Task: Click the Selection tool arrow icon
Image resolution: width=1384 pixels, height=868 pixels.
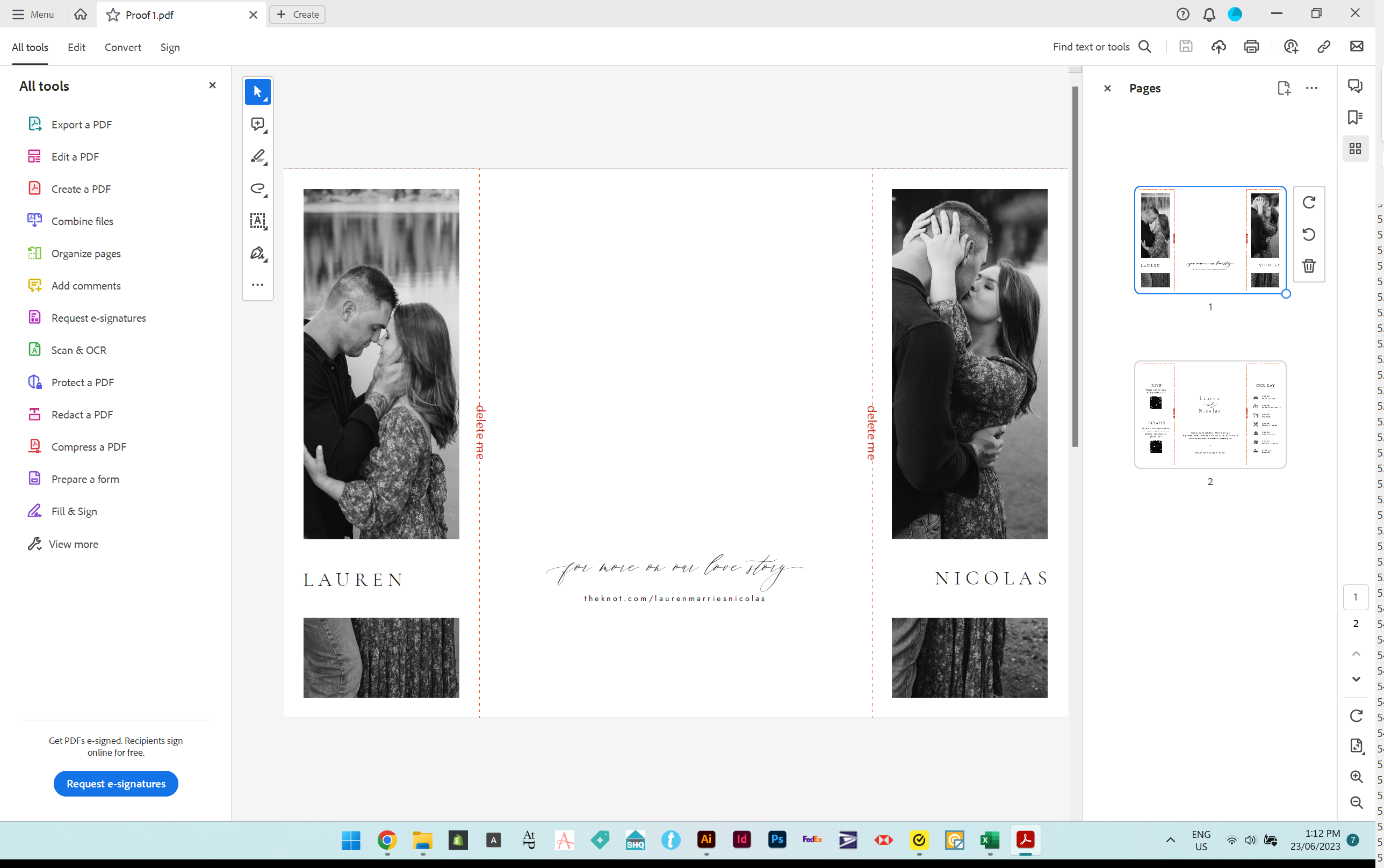Action: coord(257,91)
